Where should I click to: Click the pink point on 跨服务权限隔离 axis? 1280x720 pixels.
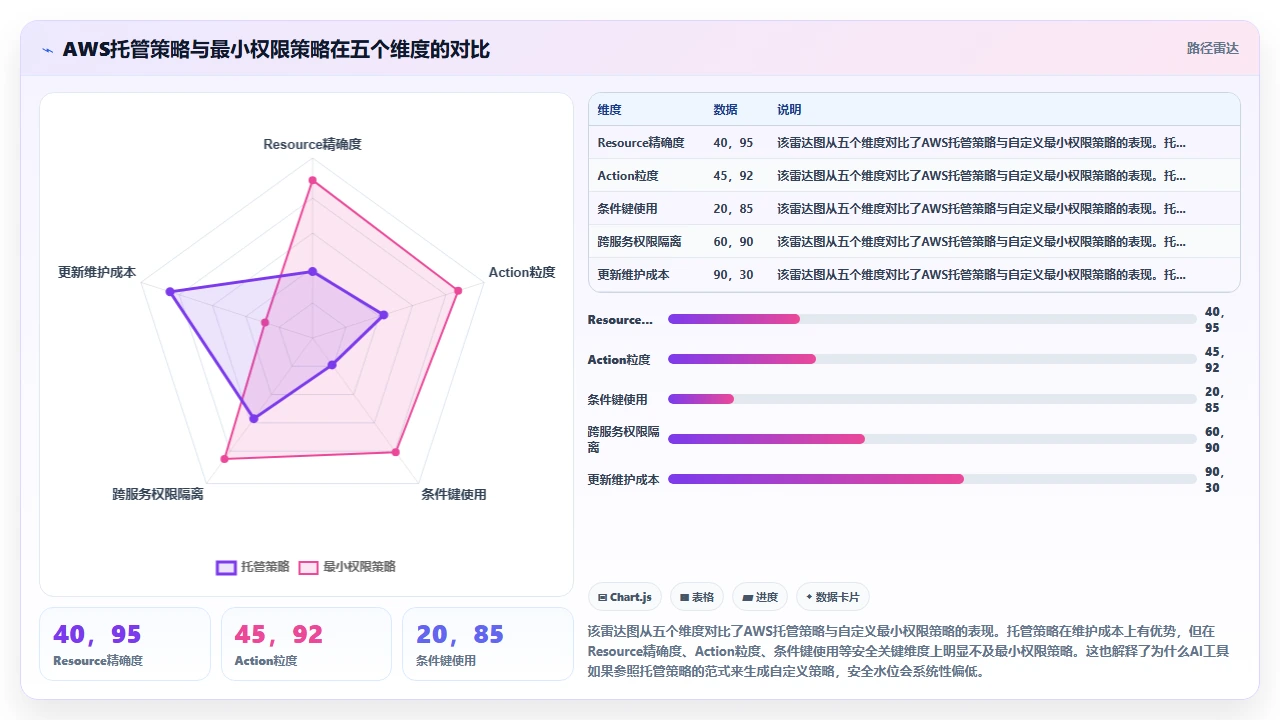(225, 458)
